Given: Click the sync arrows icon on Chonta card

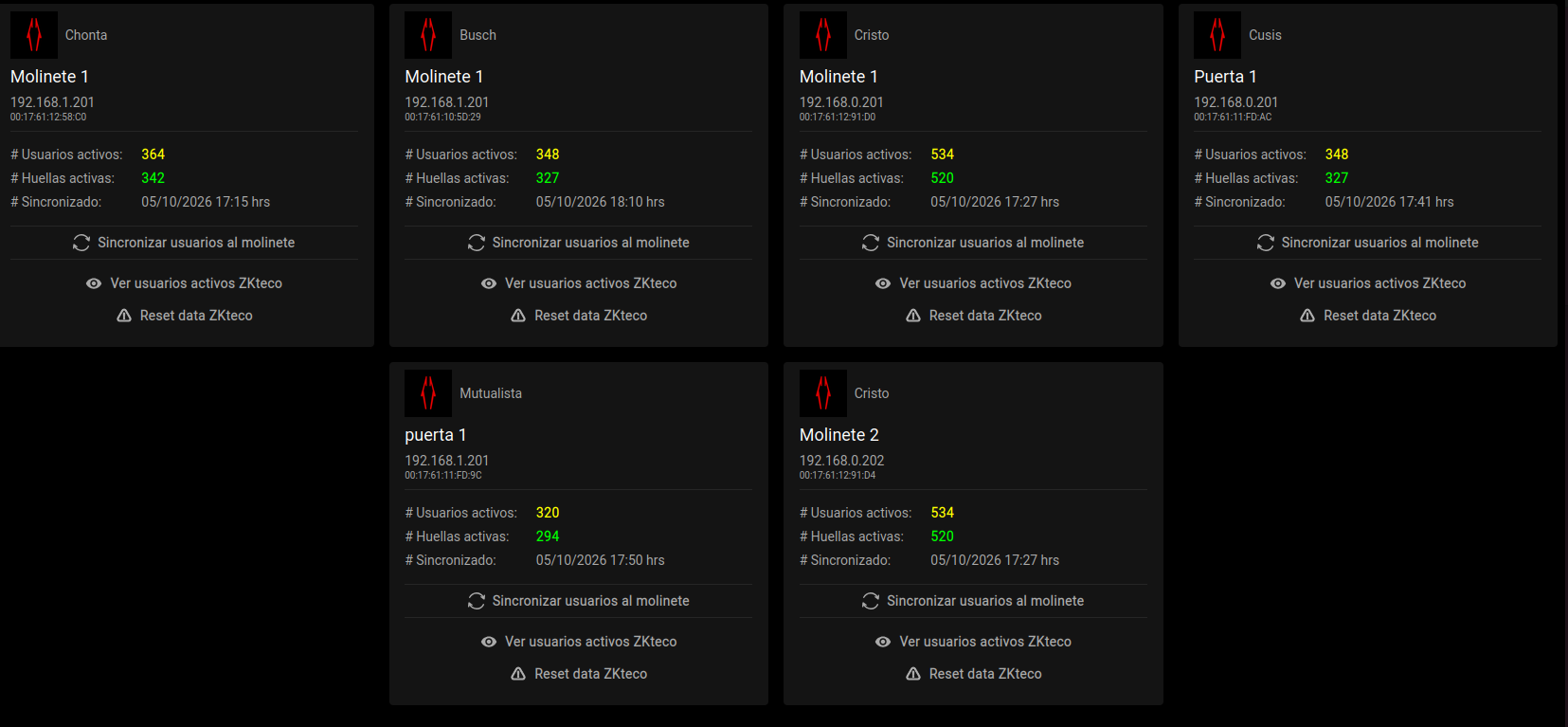Looking at the screenshot, I should [x=81, y=243].
